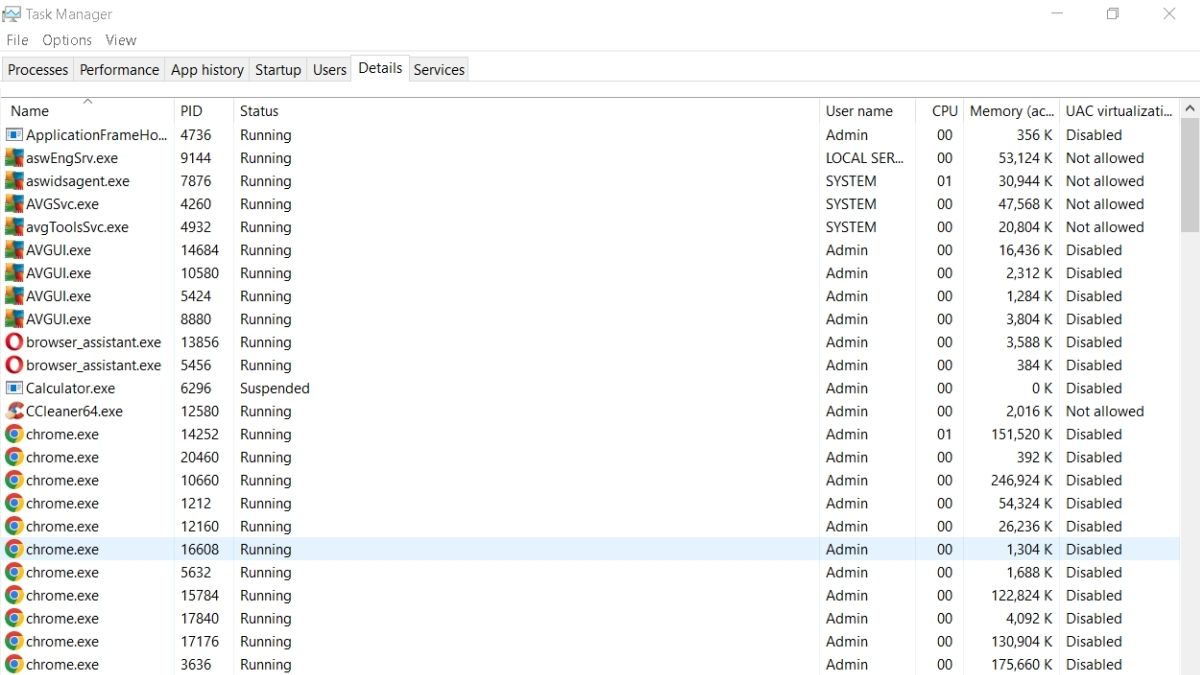Open the Services tab
This screenshot has height=675, width=1200.
pyautogui.click(x=438, y=69)
